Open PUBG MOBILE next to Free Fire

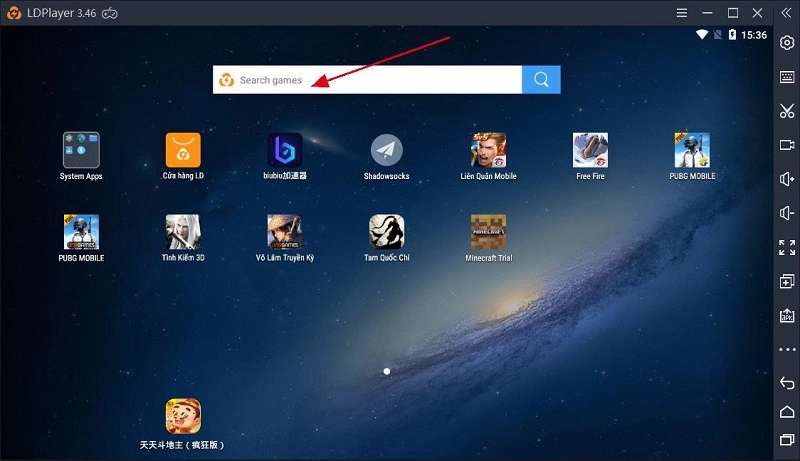[692, 150]
